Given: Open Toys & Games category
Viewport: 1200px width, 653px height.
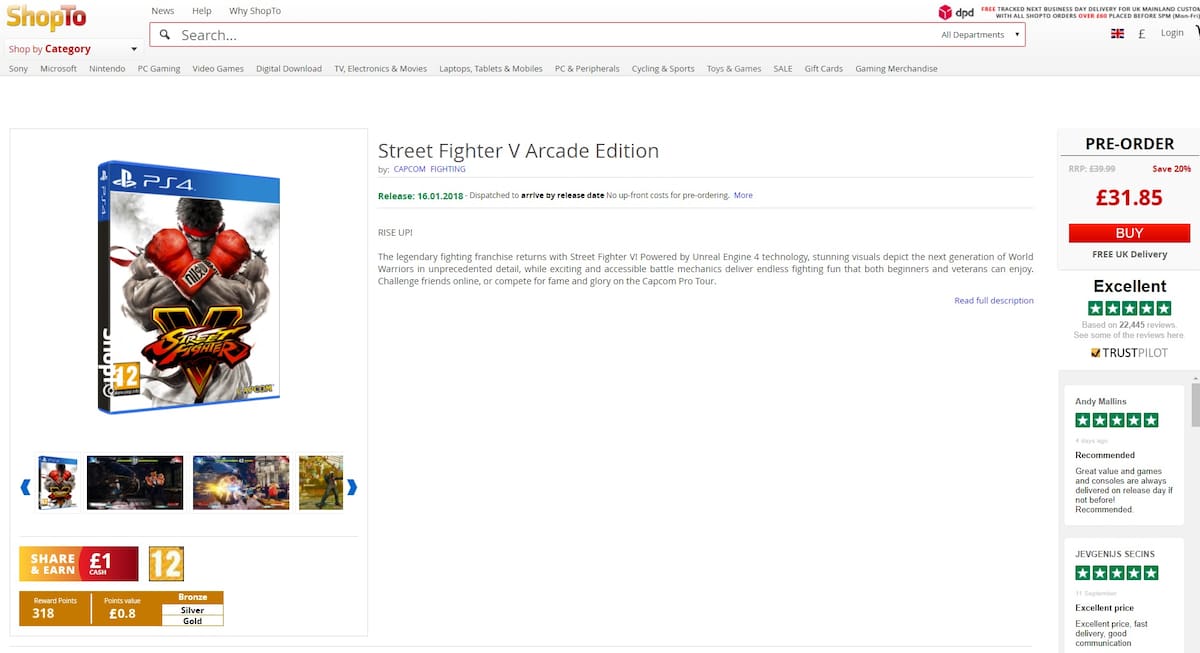Looking at the screenshot, I should (x=734, y=69).
